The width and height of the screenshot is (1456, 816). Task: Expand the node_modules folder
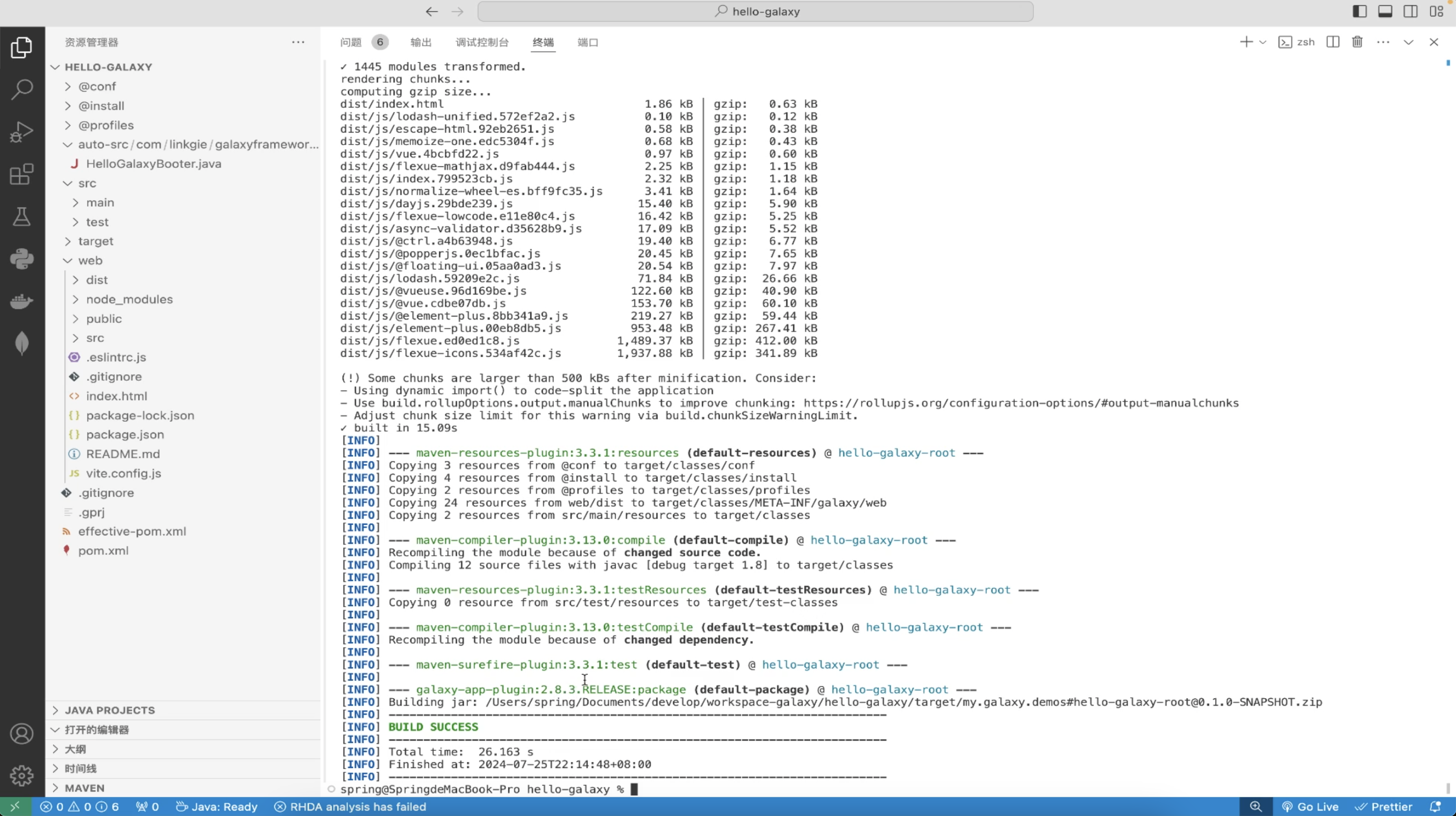coord(184,299)
